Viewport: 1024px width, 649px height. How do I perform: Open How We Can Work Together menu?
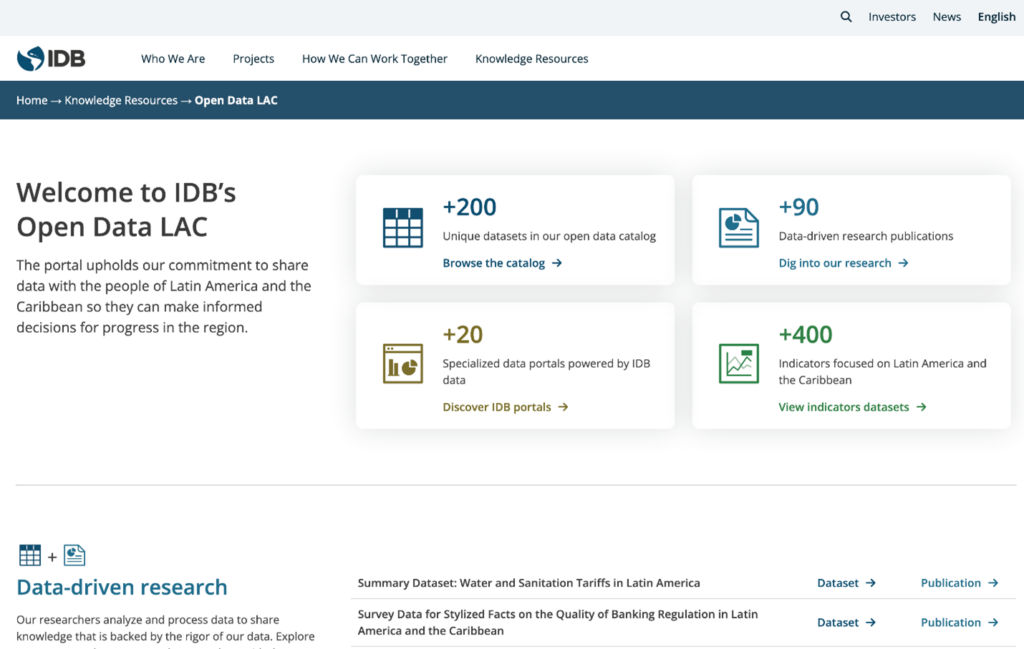(374, 59)
